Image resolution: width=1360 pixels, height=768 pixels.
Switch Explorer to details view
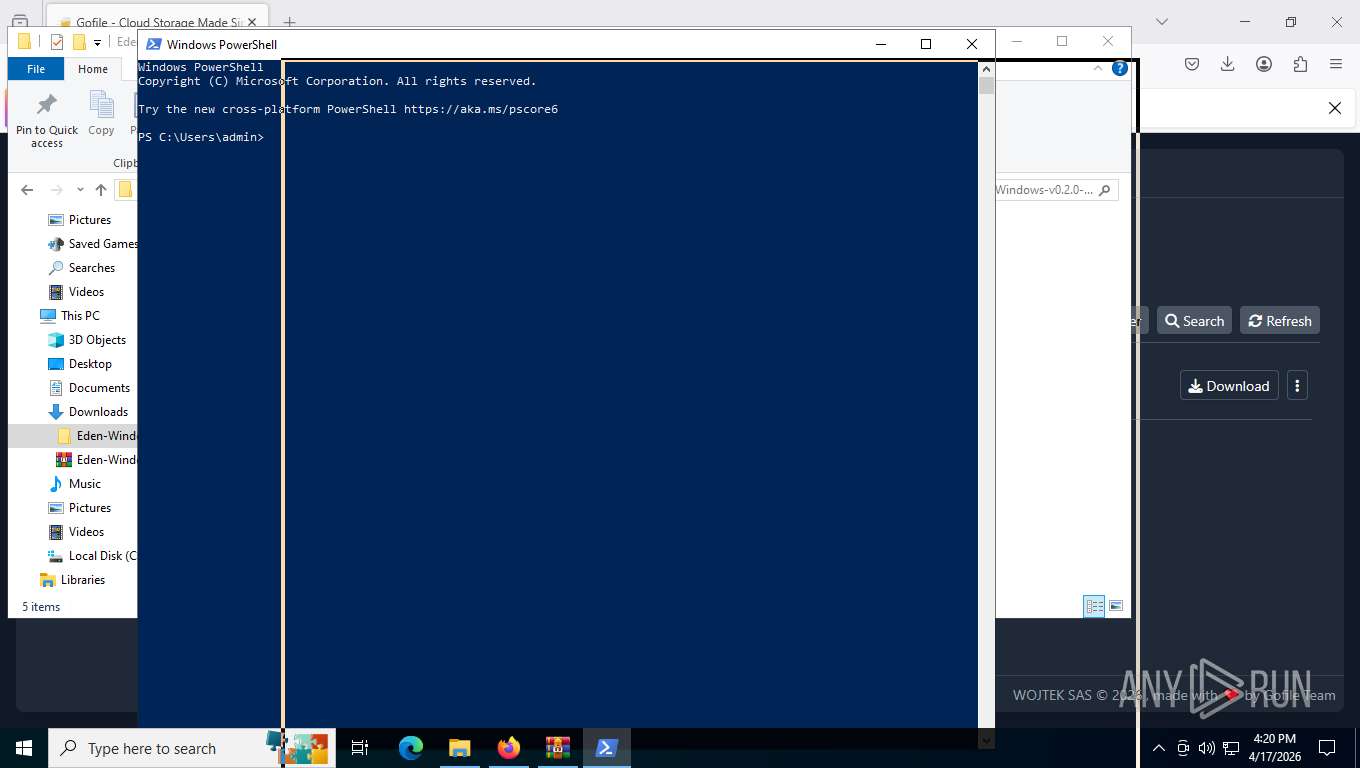pyautogui.click(x=1095, y=606)
